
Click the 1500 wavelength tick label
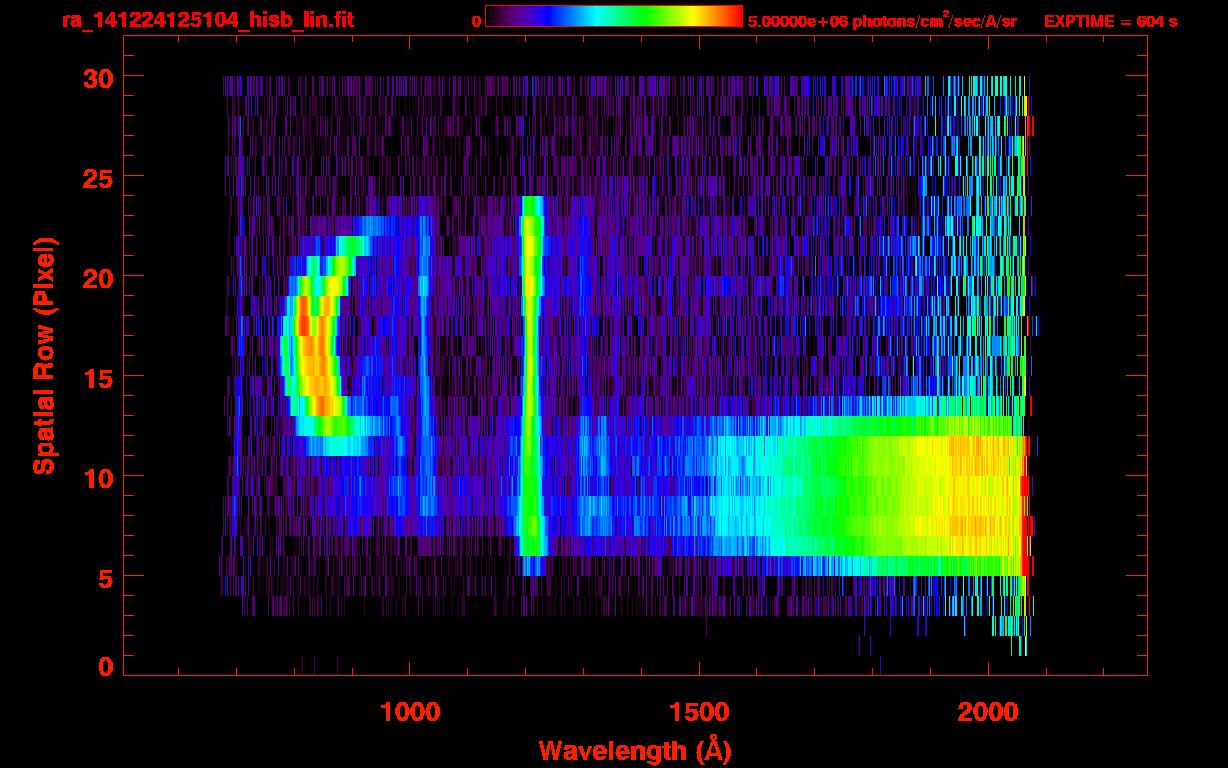point(699,712)
